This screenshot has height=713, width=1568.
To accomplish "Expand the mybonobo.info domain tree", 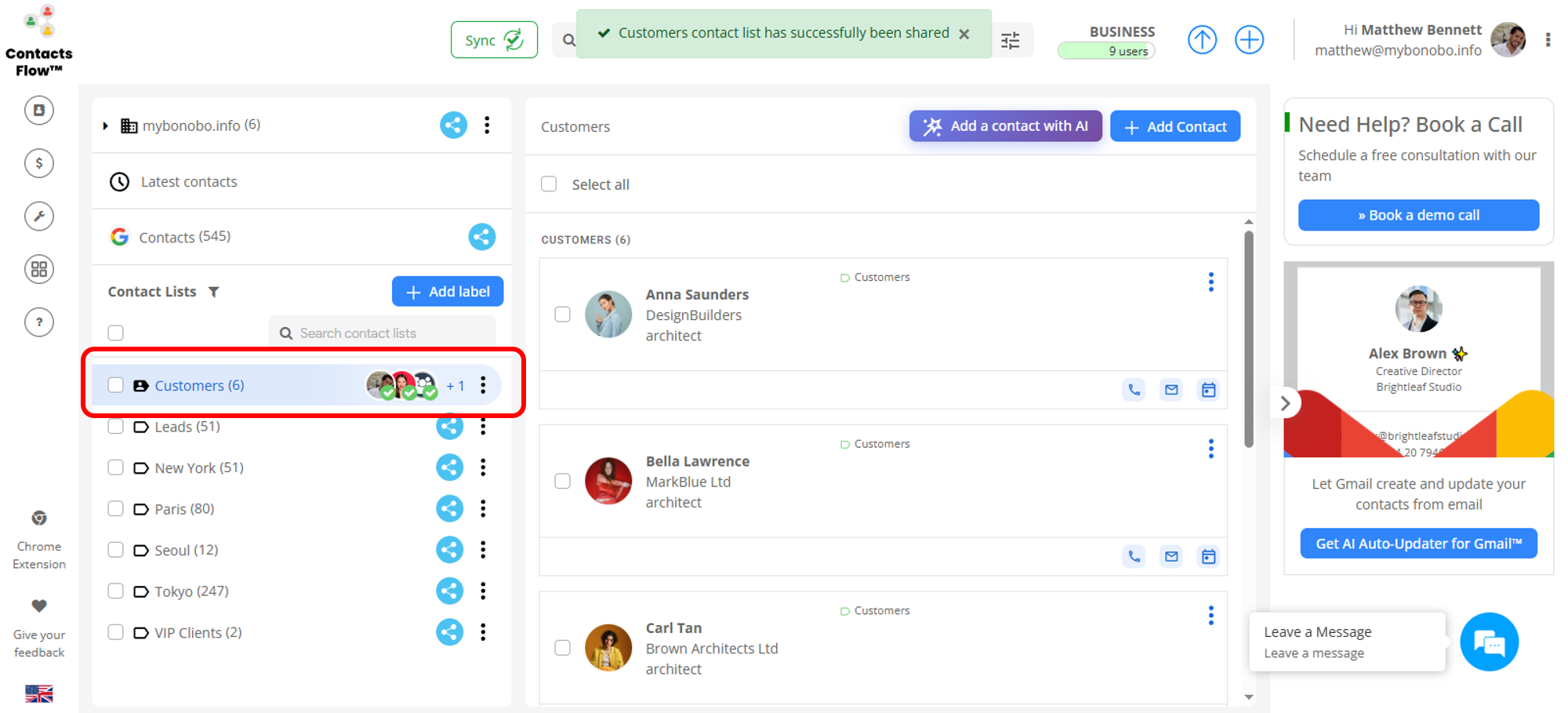I will (106, 126).
